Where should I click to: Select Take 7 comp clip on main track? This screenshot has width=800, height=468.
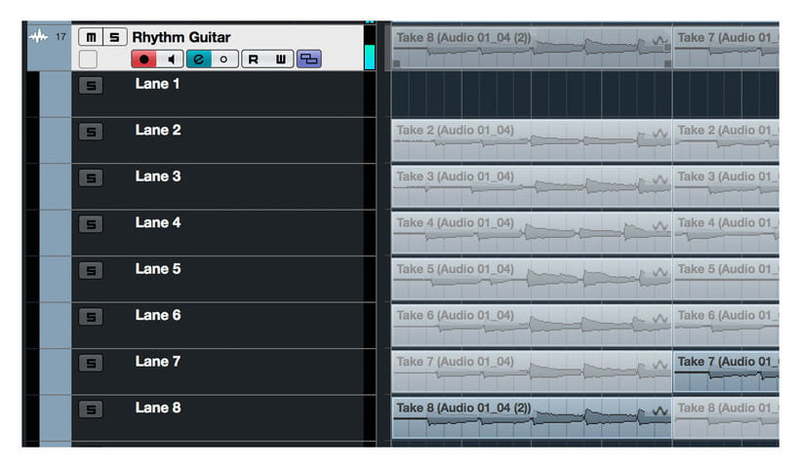click(726, 48)
